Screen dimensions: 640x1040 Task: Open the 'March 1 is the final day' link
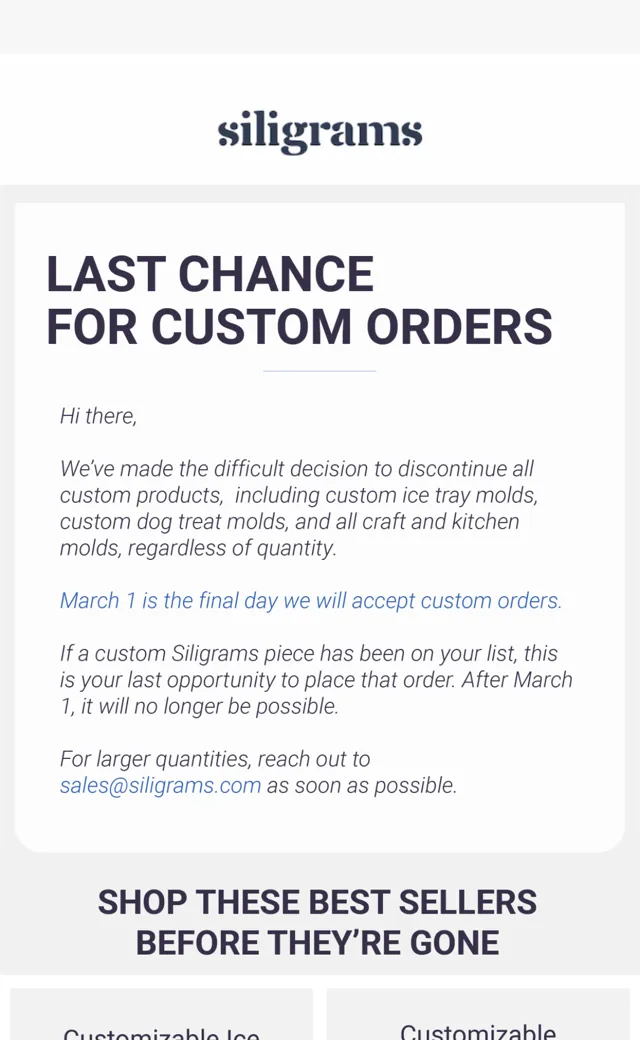[x=310, y=600]
